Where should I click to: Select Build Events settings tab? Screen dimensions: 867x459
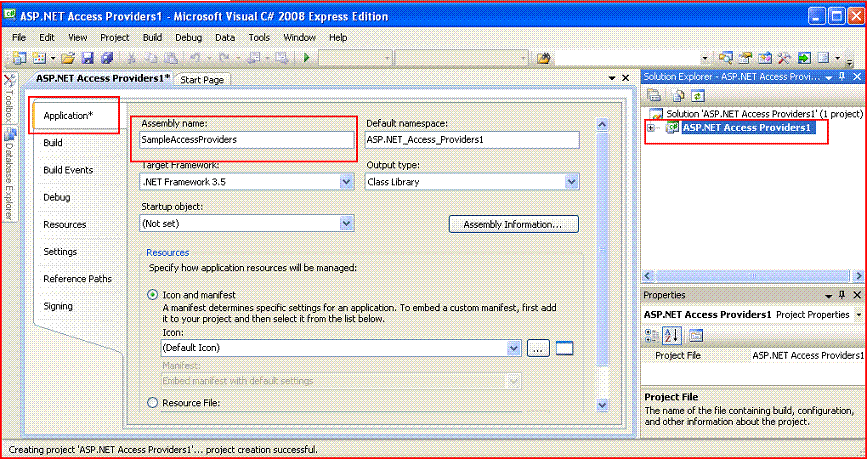coord(68,170)
